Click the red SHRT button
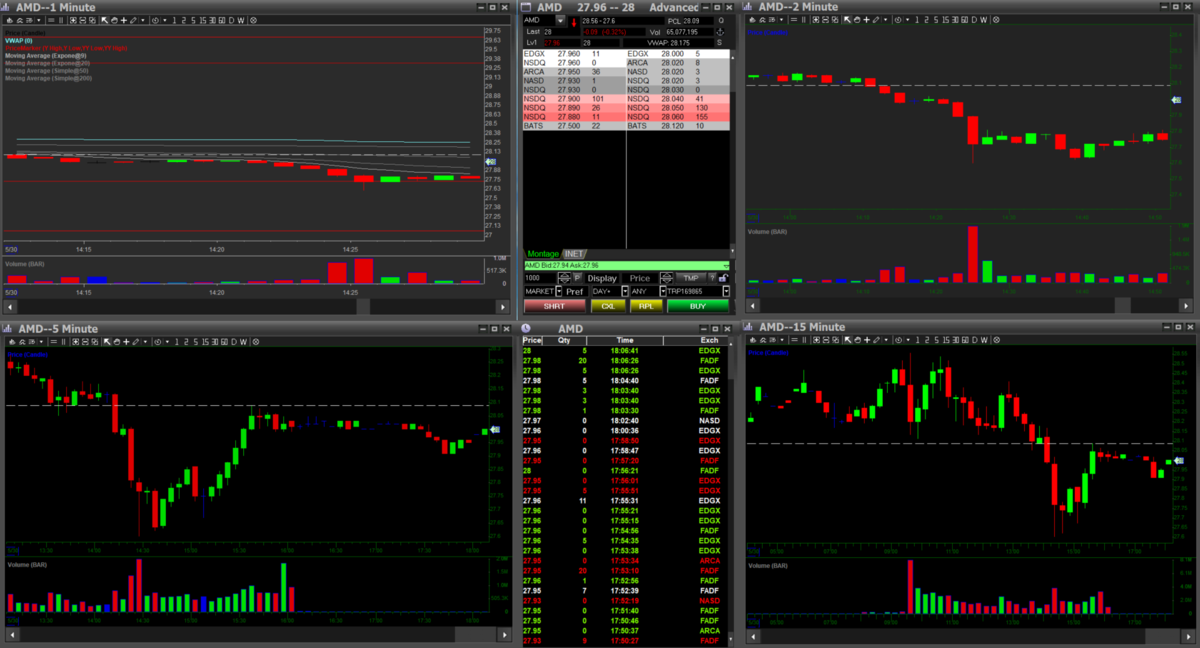 click(x=554, y=306)
